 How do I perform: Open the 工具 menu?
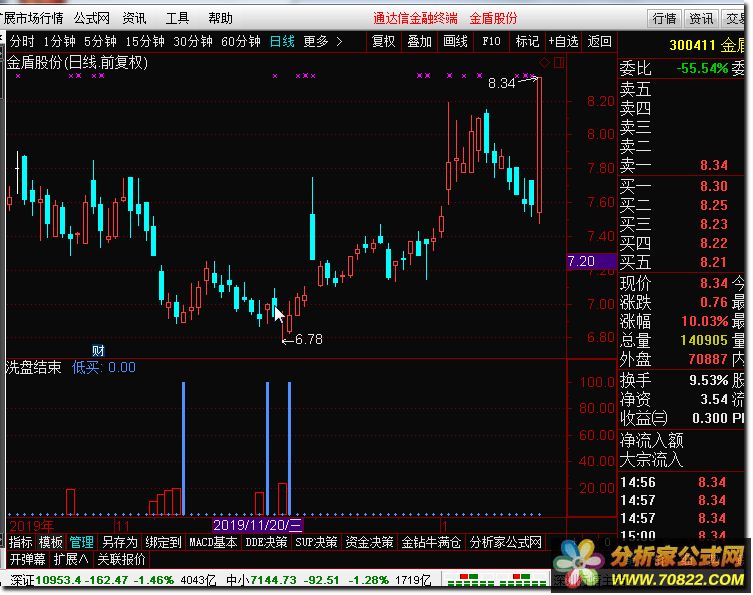(x=177, y=18)
